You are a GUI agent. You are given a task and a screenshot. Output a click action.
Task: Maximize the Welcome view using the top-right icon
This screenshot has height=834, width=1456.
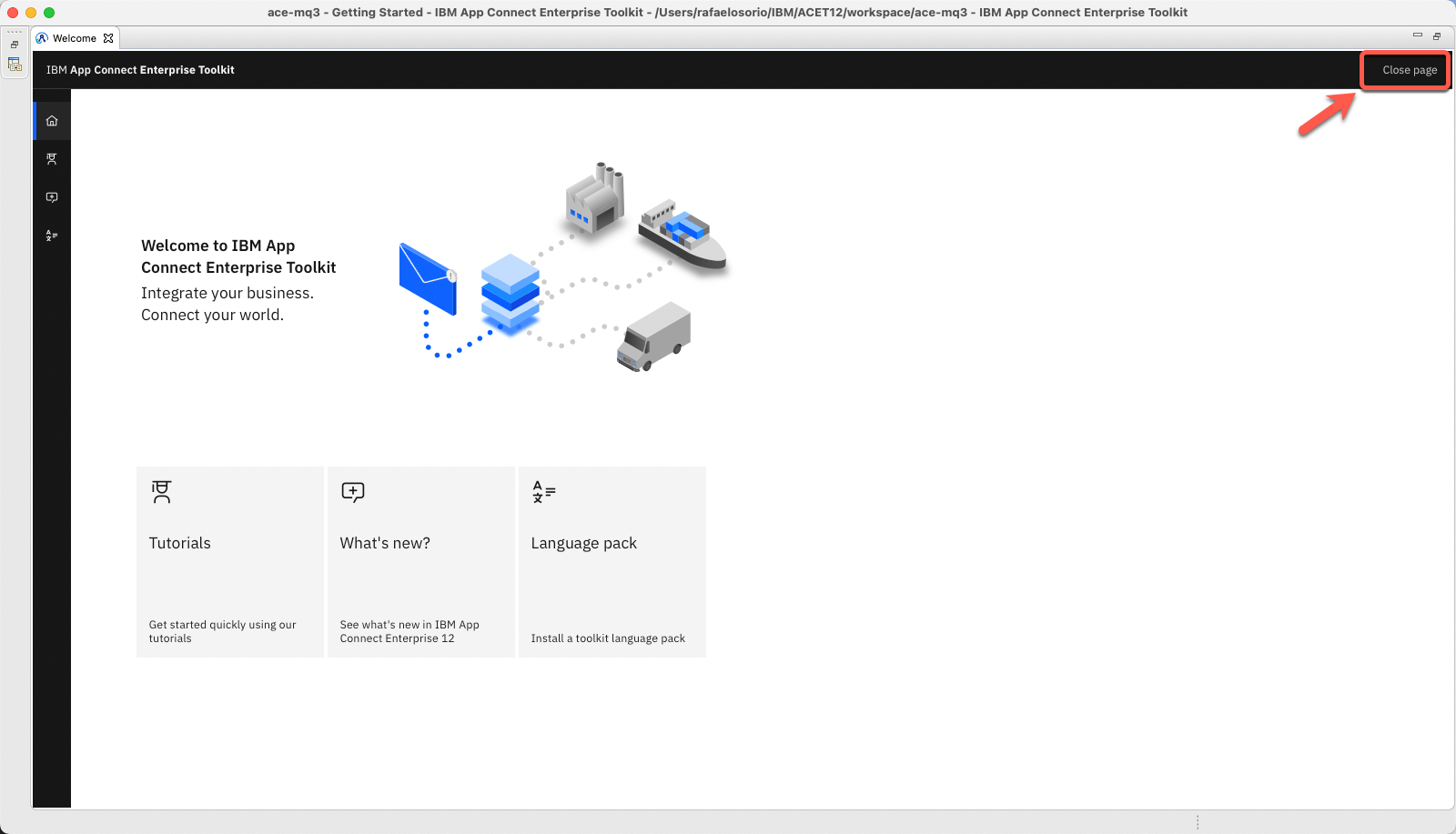[1437, 36]
